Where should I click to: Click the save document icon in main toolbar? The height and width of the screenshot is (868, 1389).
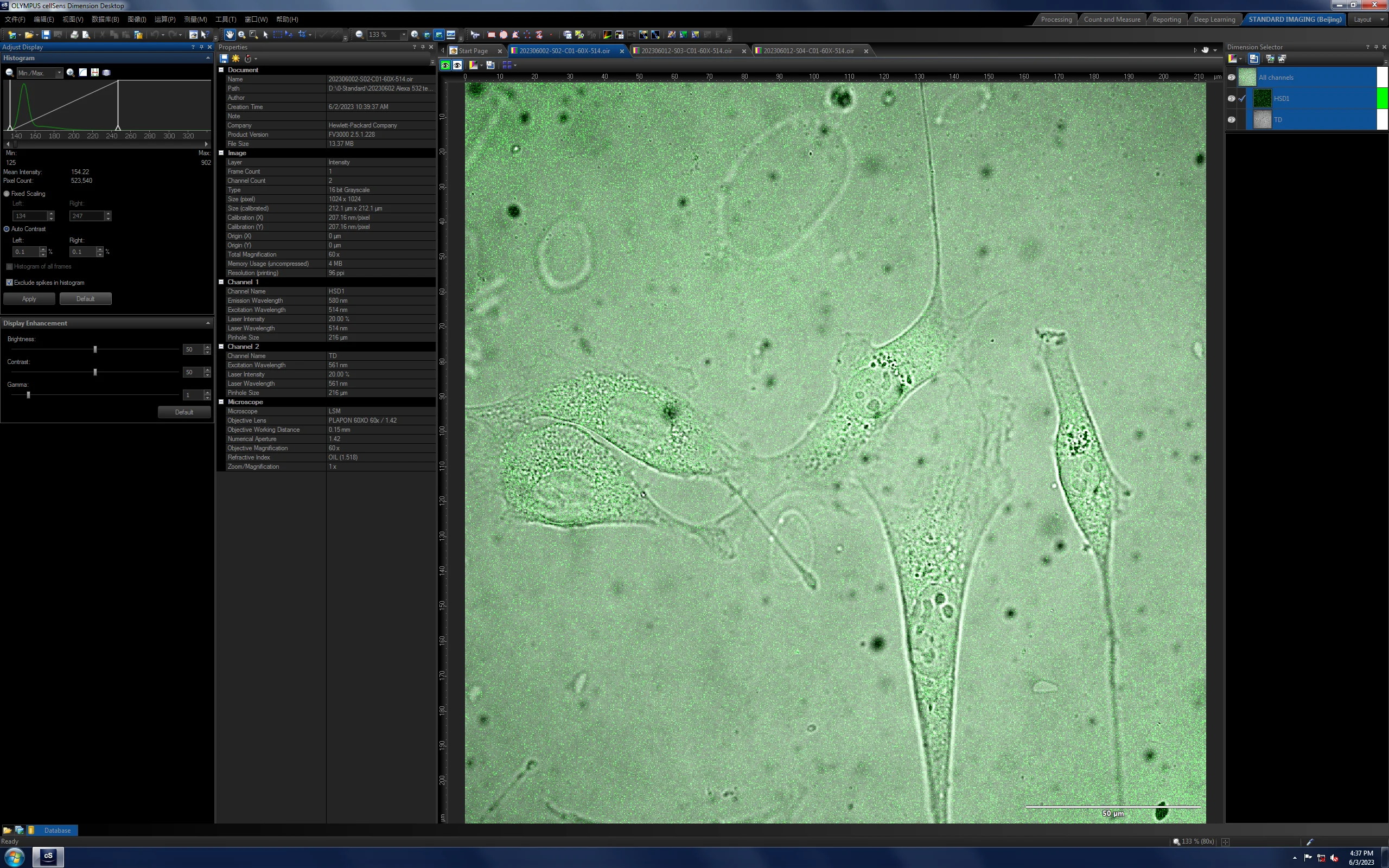[46, 34]
